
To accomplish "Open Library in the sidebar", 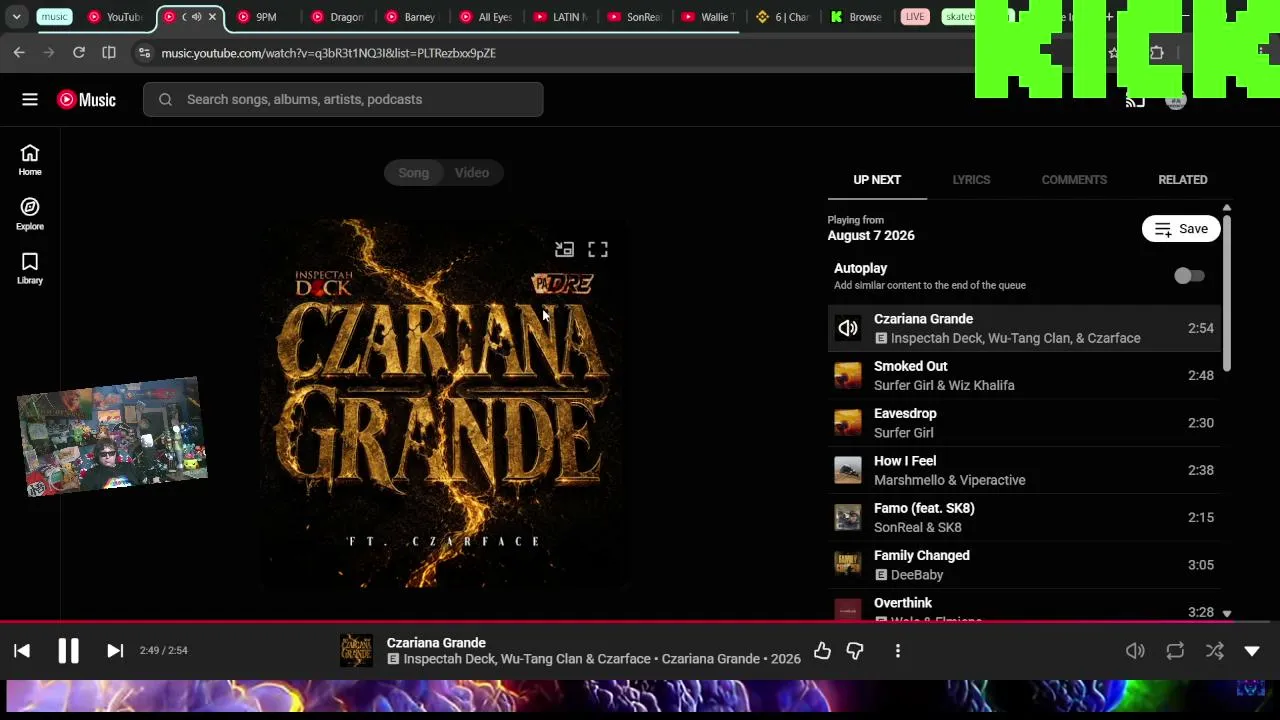I will 30,268.
